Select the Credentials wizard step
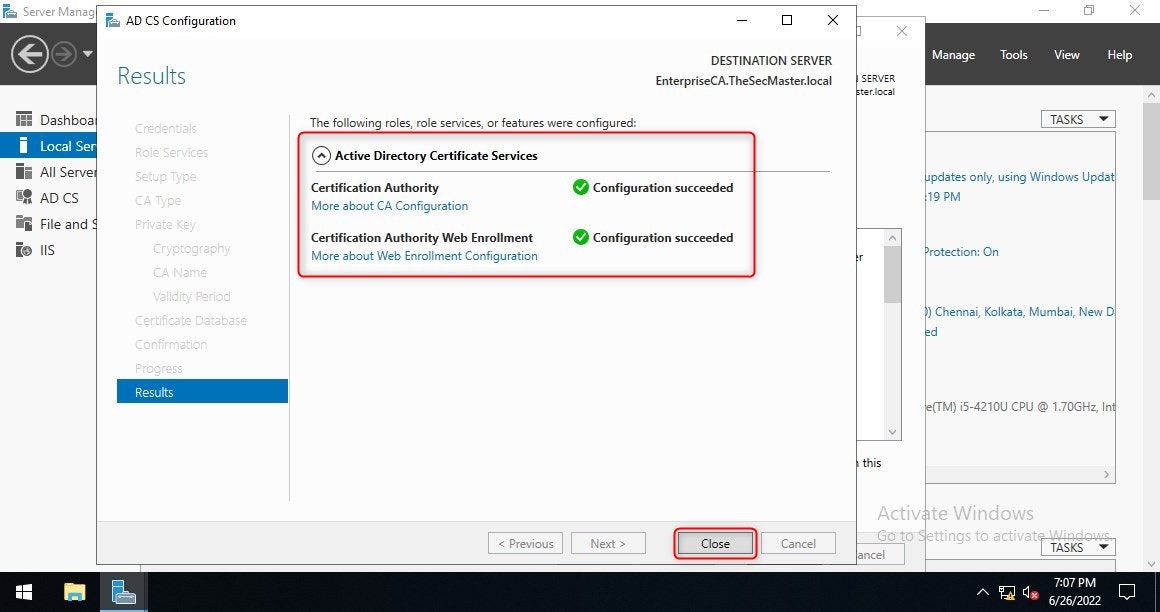Screen dimensions: 1160x612 [x=166, y=128]
